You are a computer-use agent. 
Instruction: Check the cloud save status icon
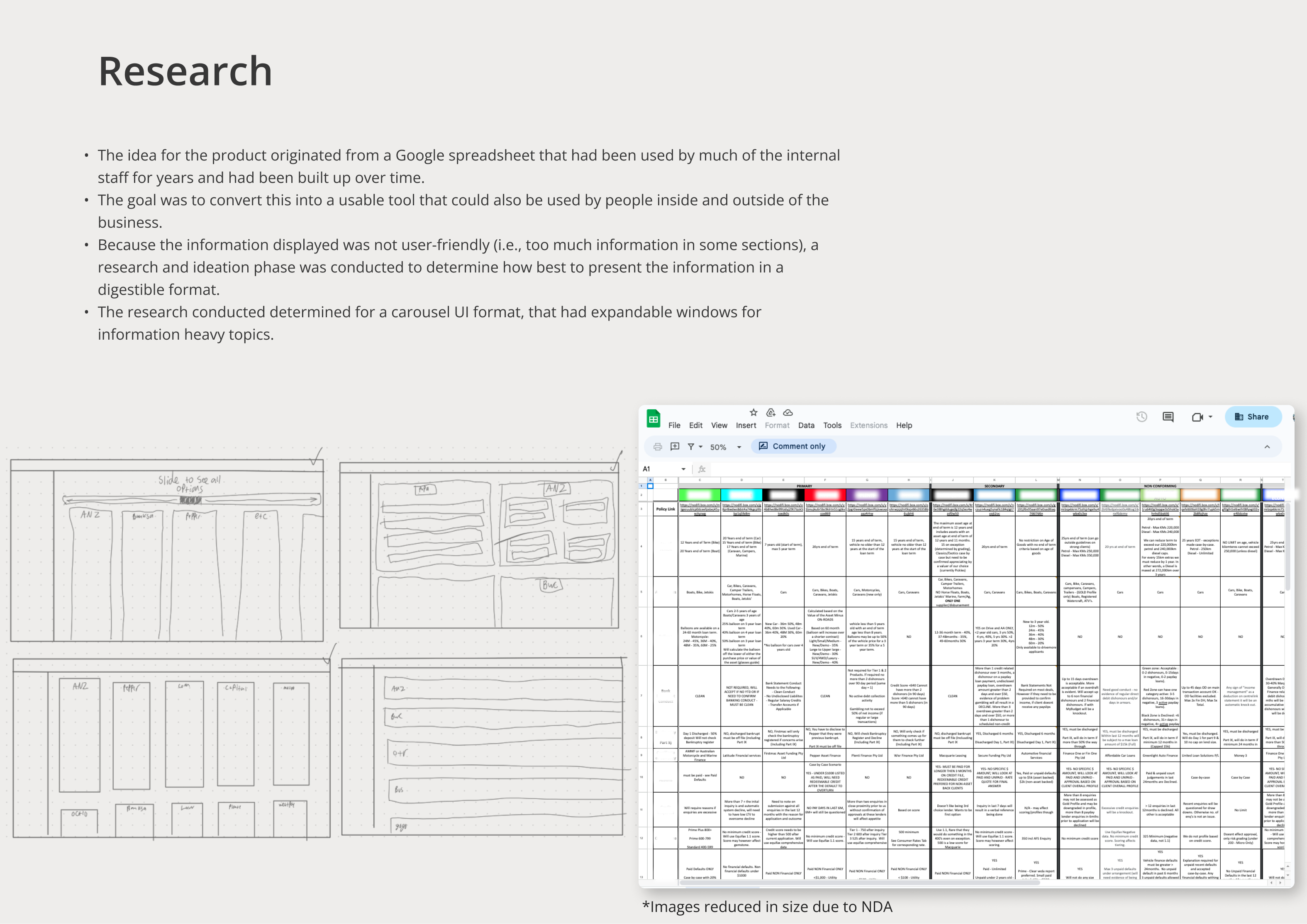pyautogui.click(x=788, y=413)
